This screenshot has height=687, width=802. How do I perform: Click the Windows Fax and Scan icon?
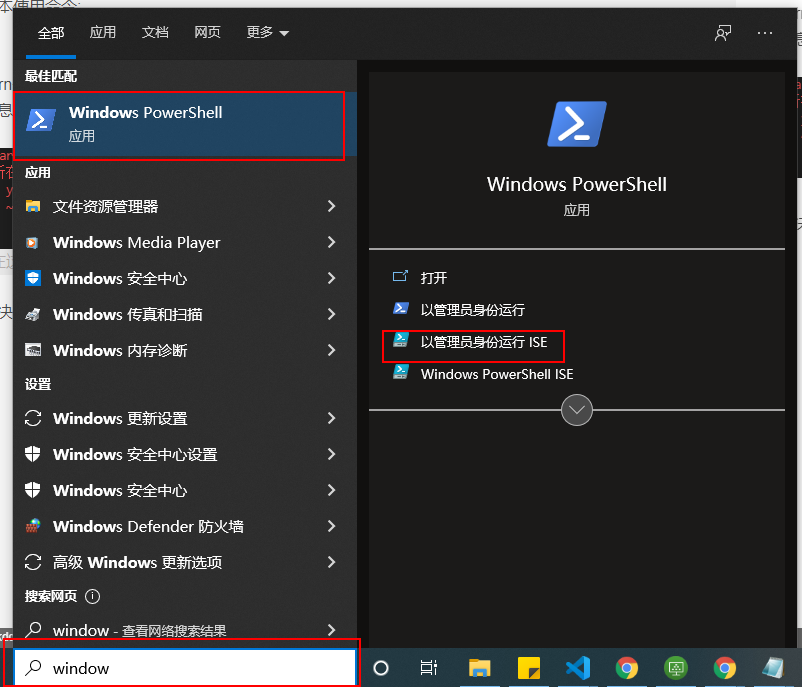tap(33, 314)
